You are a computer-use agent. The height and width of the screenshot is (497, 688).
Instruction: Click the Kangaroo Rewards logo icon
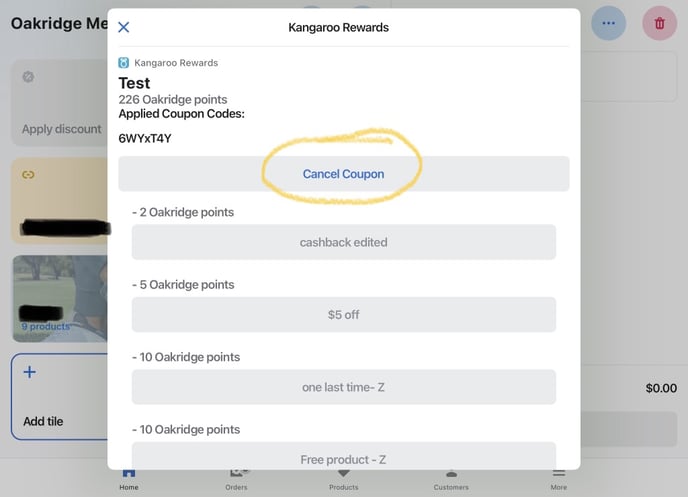click(x=123, y=63)
